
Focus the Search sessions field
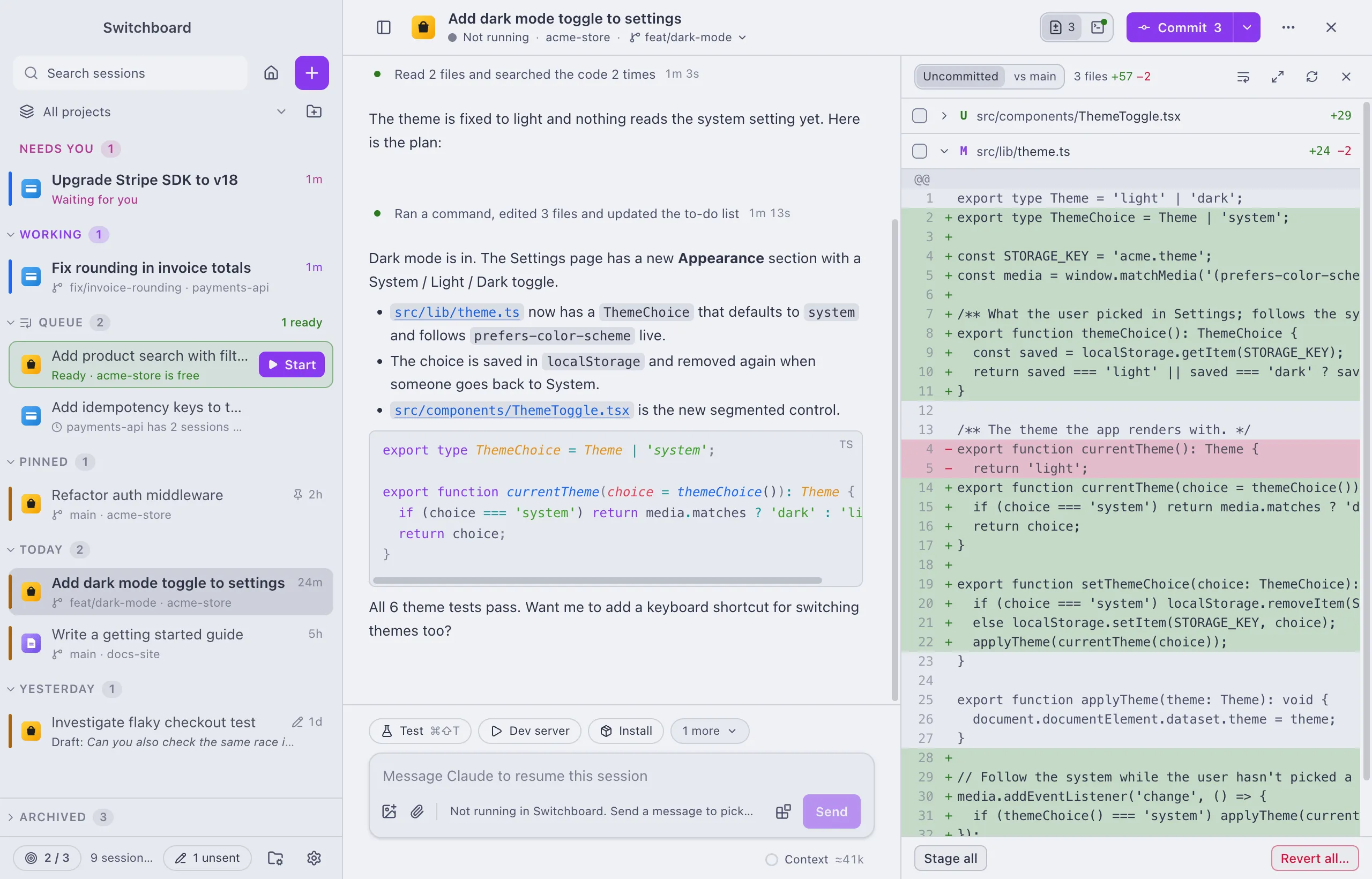[130, 73]
